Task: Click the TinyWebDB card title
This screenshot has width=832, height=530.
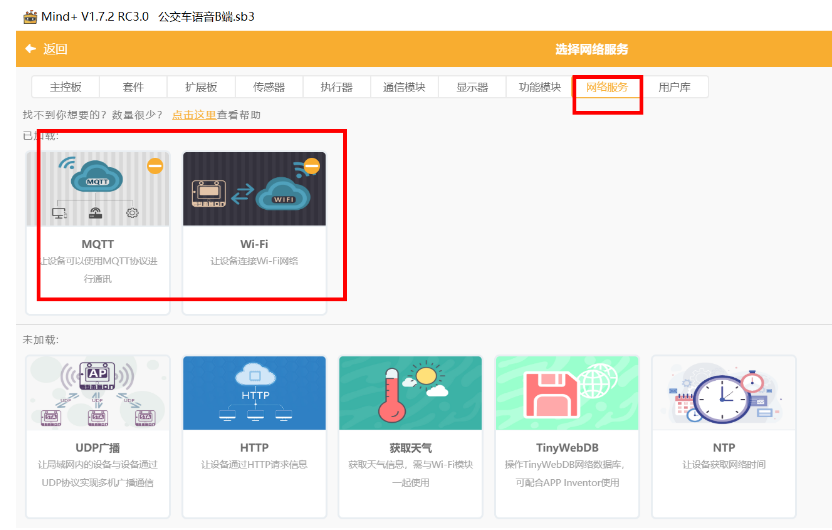Action: tap(567, 448)
